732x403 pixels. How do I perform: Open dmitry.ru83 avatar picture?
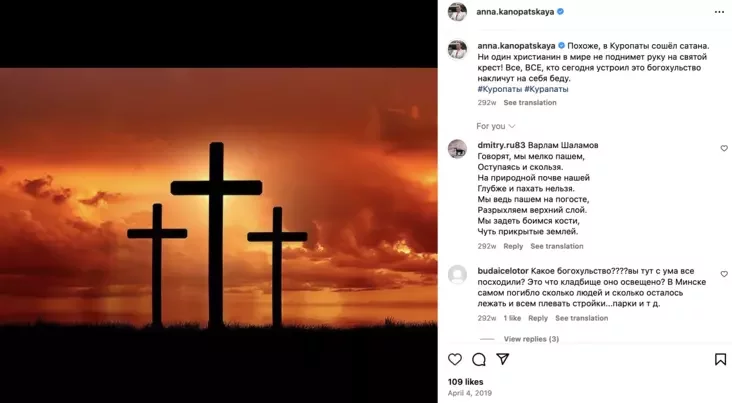457,149
